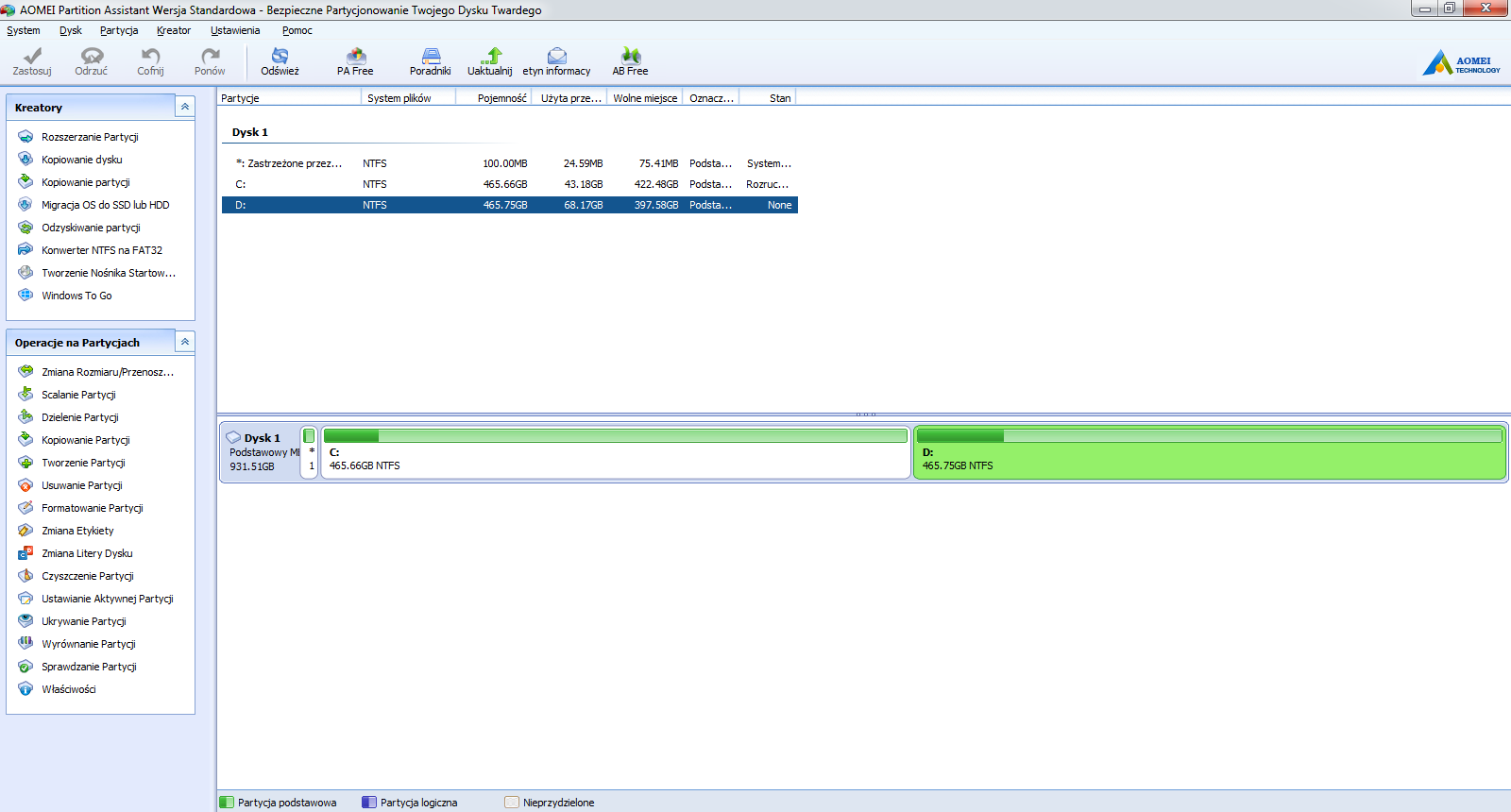Open the Kreator menu

(174, 30)
